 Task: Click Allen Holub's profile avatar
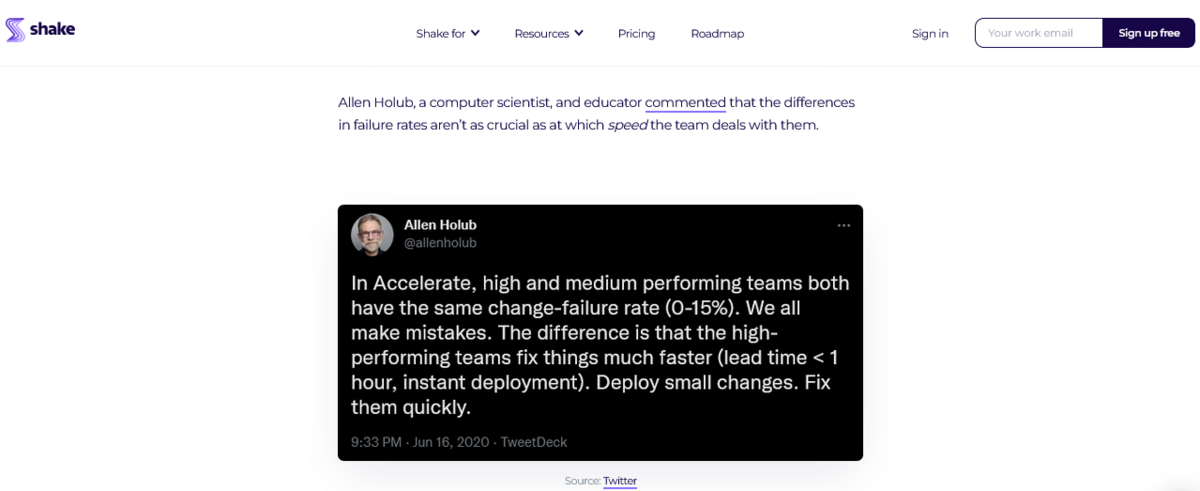(372, 234)
